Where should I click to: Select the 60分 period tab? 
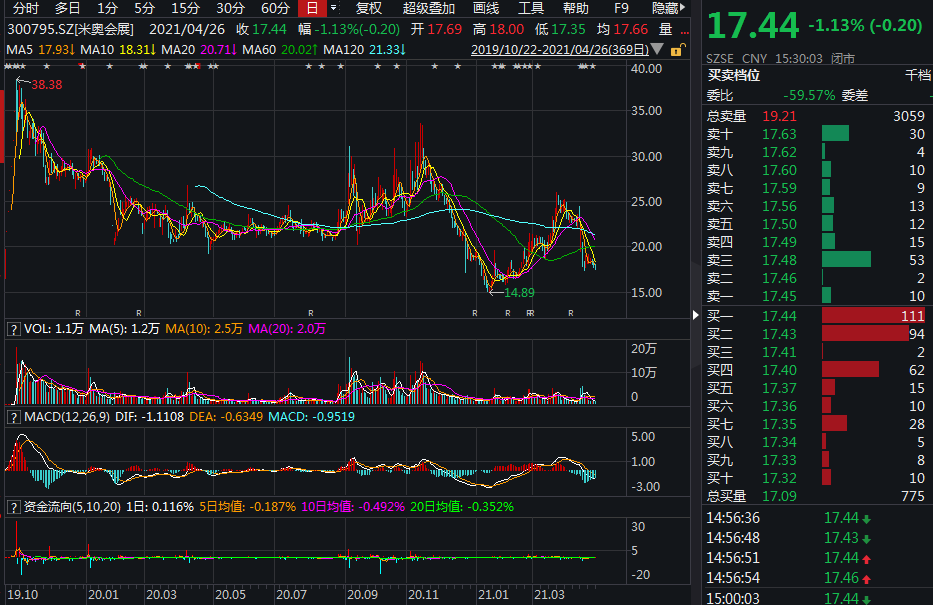pyautogui.click(x=275, y=8)
